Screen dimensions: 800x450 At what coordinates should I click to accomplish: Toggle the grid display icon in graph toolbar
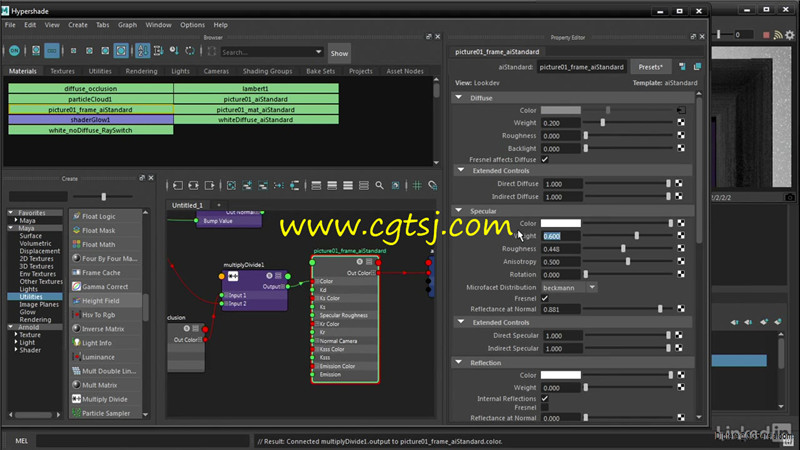[x=417, y=185]
